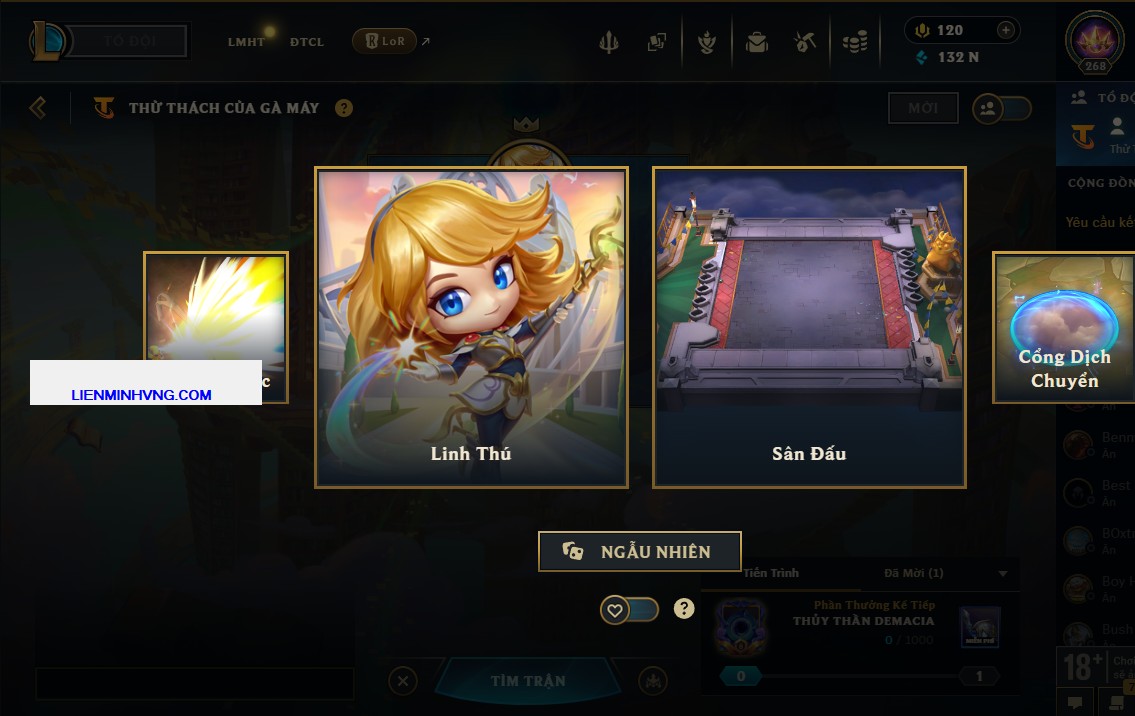Click the back arrow beside Thử Thách Của Gà Máy

[x=38, y=108]
